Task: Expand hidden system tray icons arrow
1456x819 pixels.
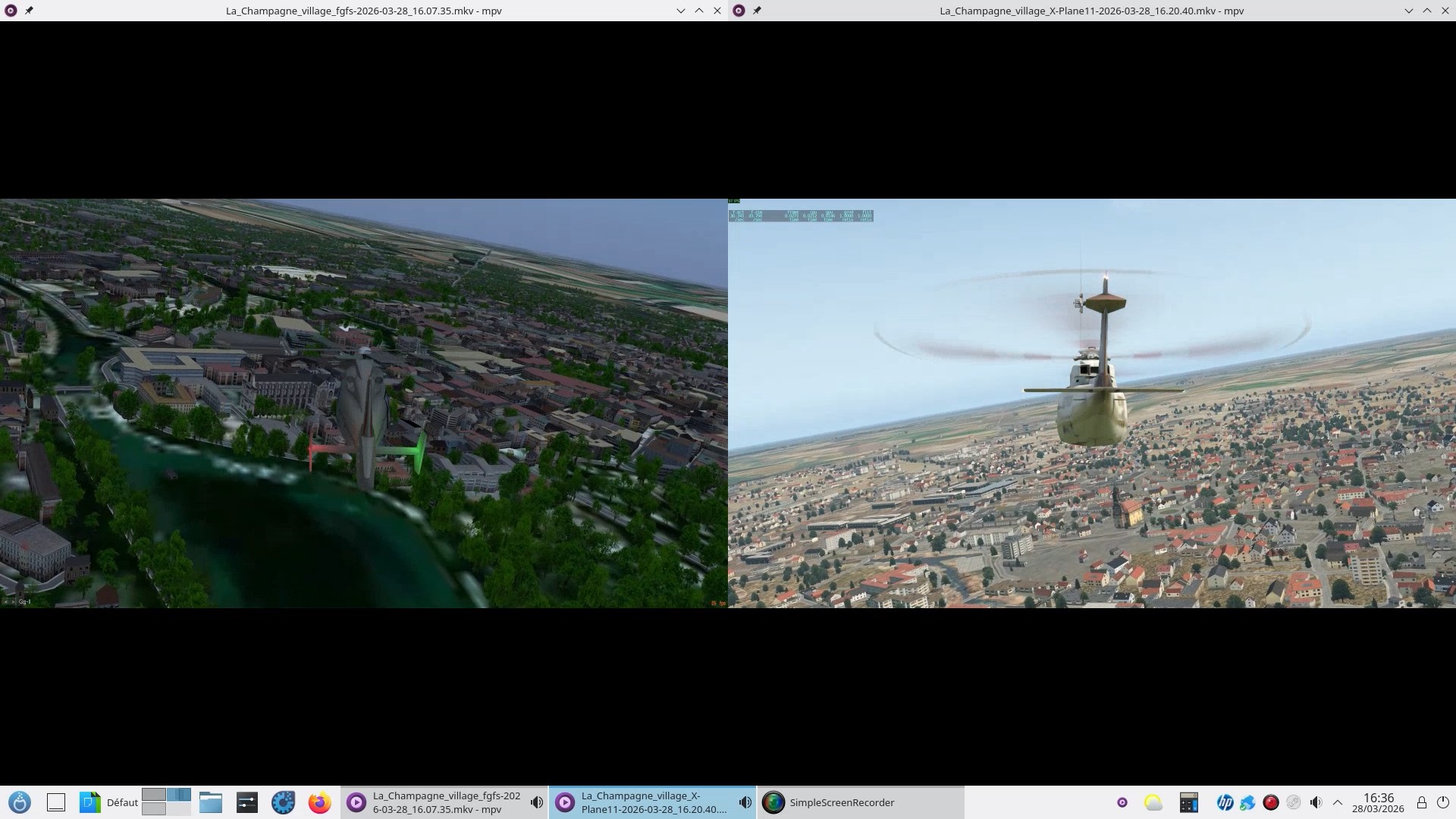Action: tap(1338, 802)
